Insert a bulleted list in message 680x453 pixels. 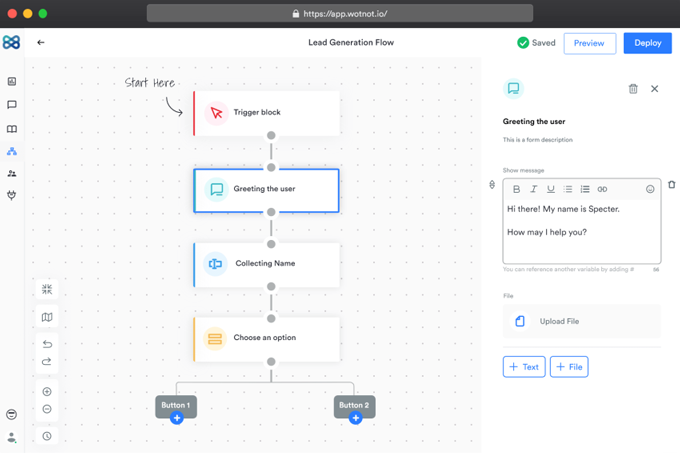coord(568,189)
